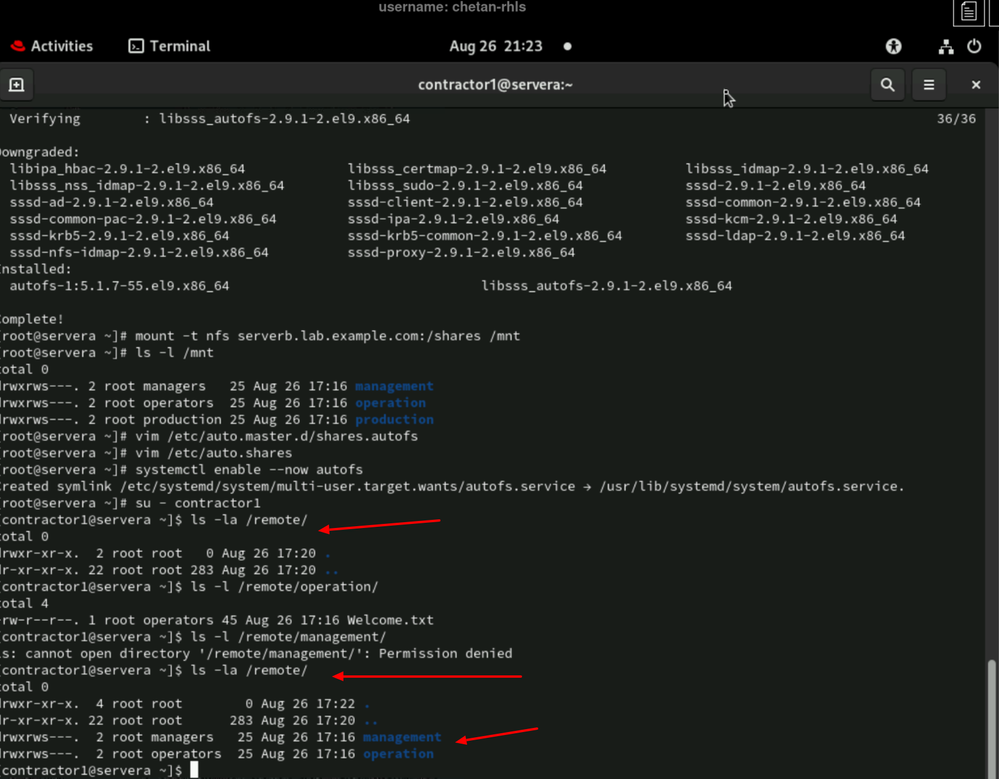This screenshot has height=779, width=999.
Task: Click the last blue management directory entry
Action: [x=402, y=737]
